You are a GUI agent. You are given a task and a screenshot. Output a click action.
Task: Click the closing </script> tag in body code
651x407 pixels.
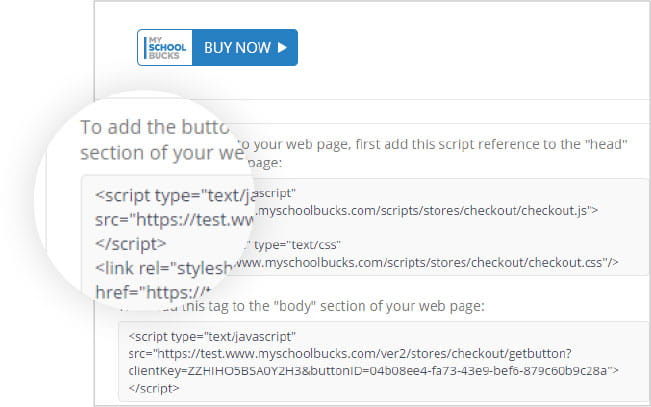click(154, 388)
